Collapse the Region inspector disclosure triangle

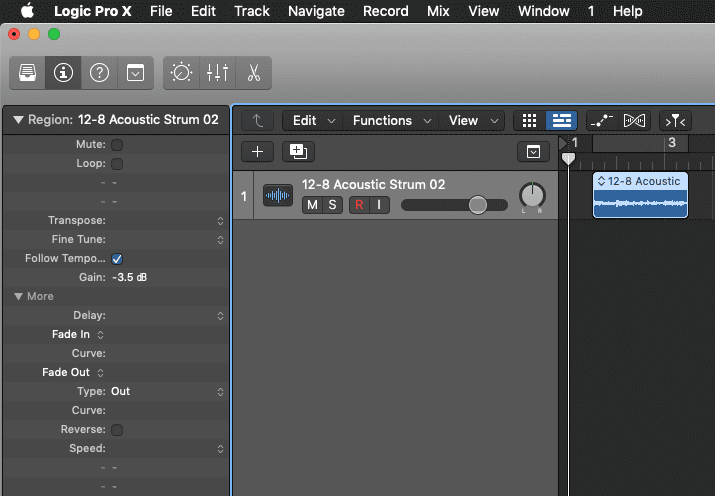tap(18, 120)
